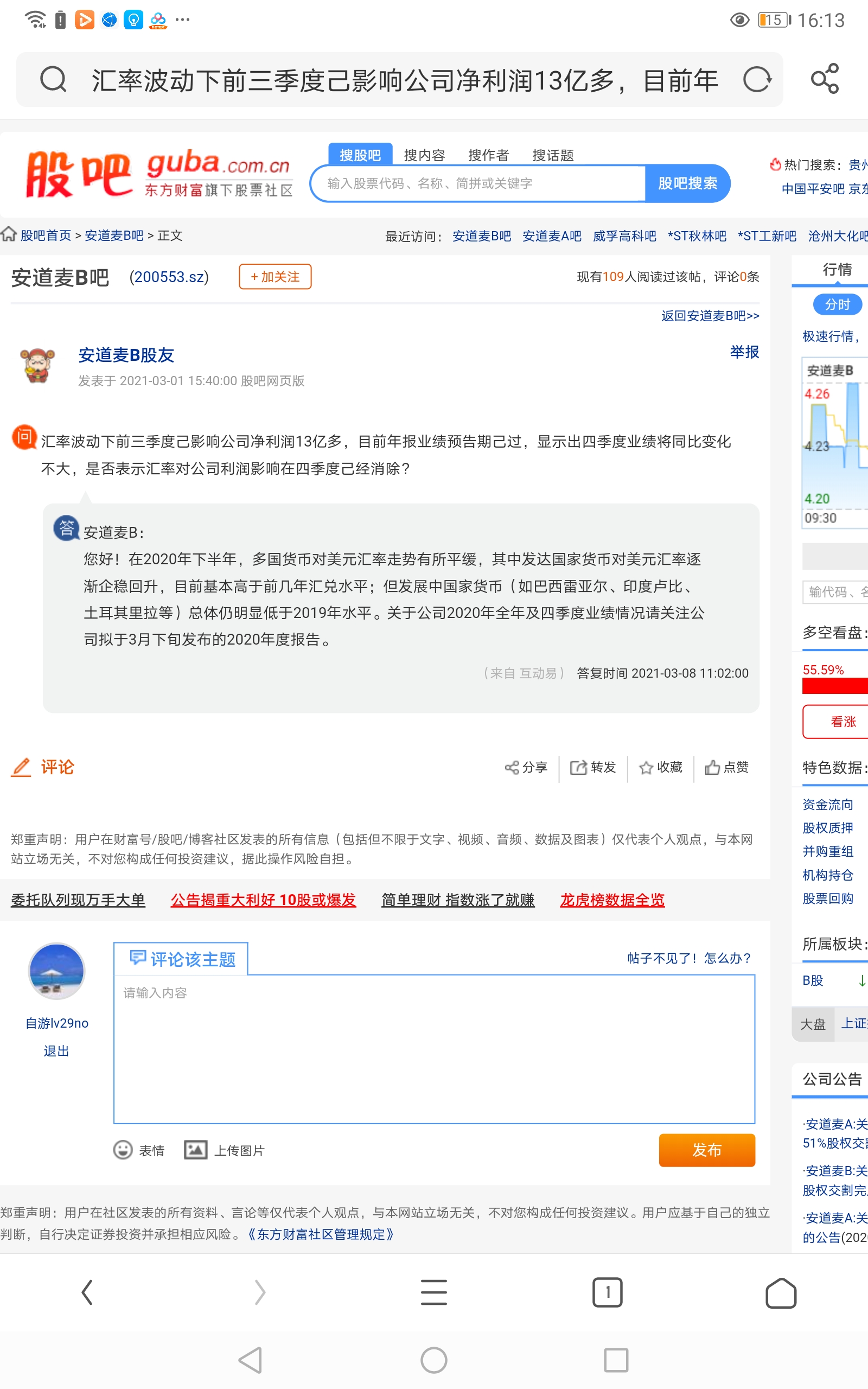Open the Guba logo homepage

(x=159, y=174)
